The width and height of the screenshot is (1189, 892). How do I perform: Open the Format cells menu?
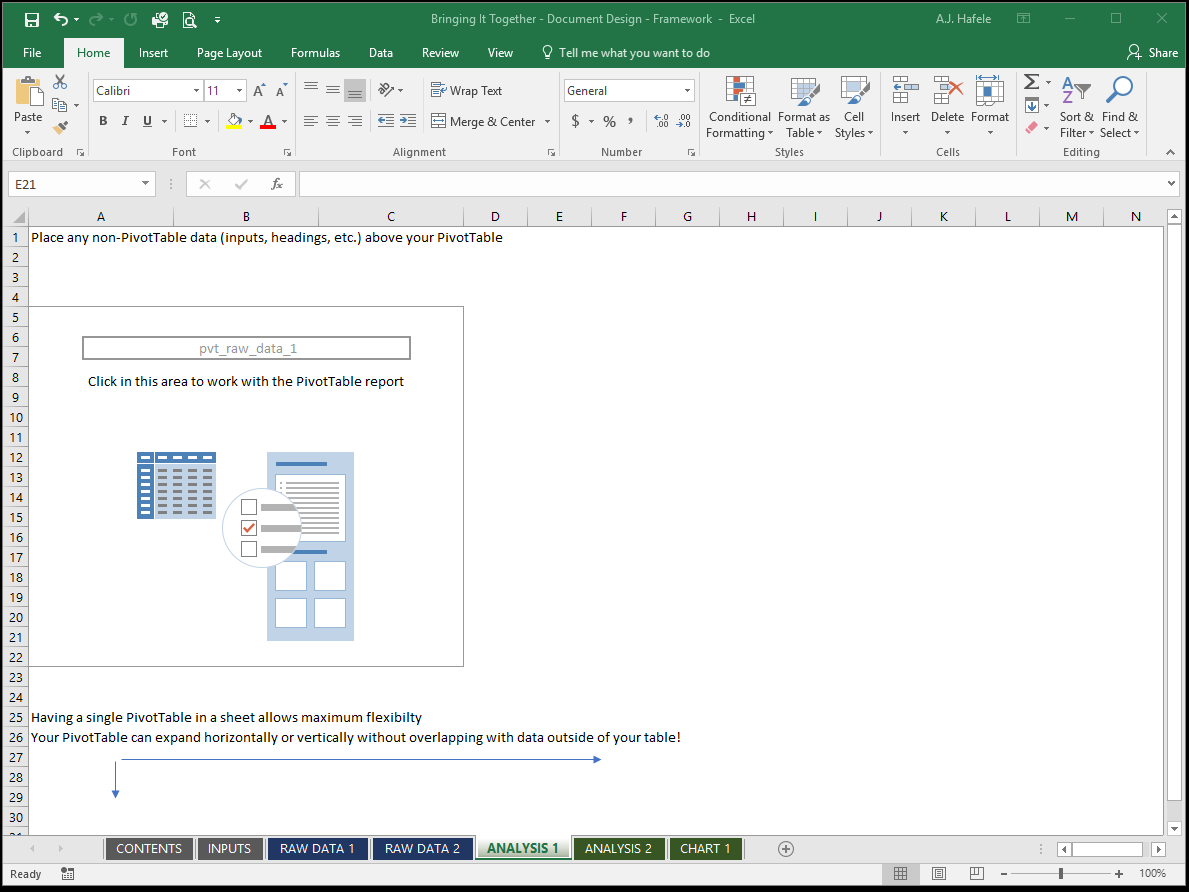click(990, 107)
